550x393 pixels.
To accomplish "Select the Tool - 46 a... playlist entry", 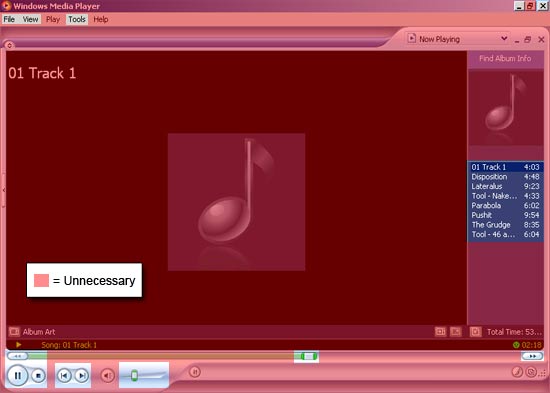I will (505, 234).
